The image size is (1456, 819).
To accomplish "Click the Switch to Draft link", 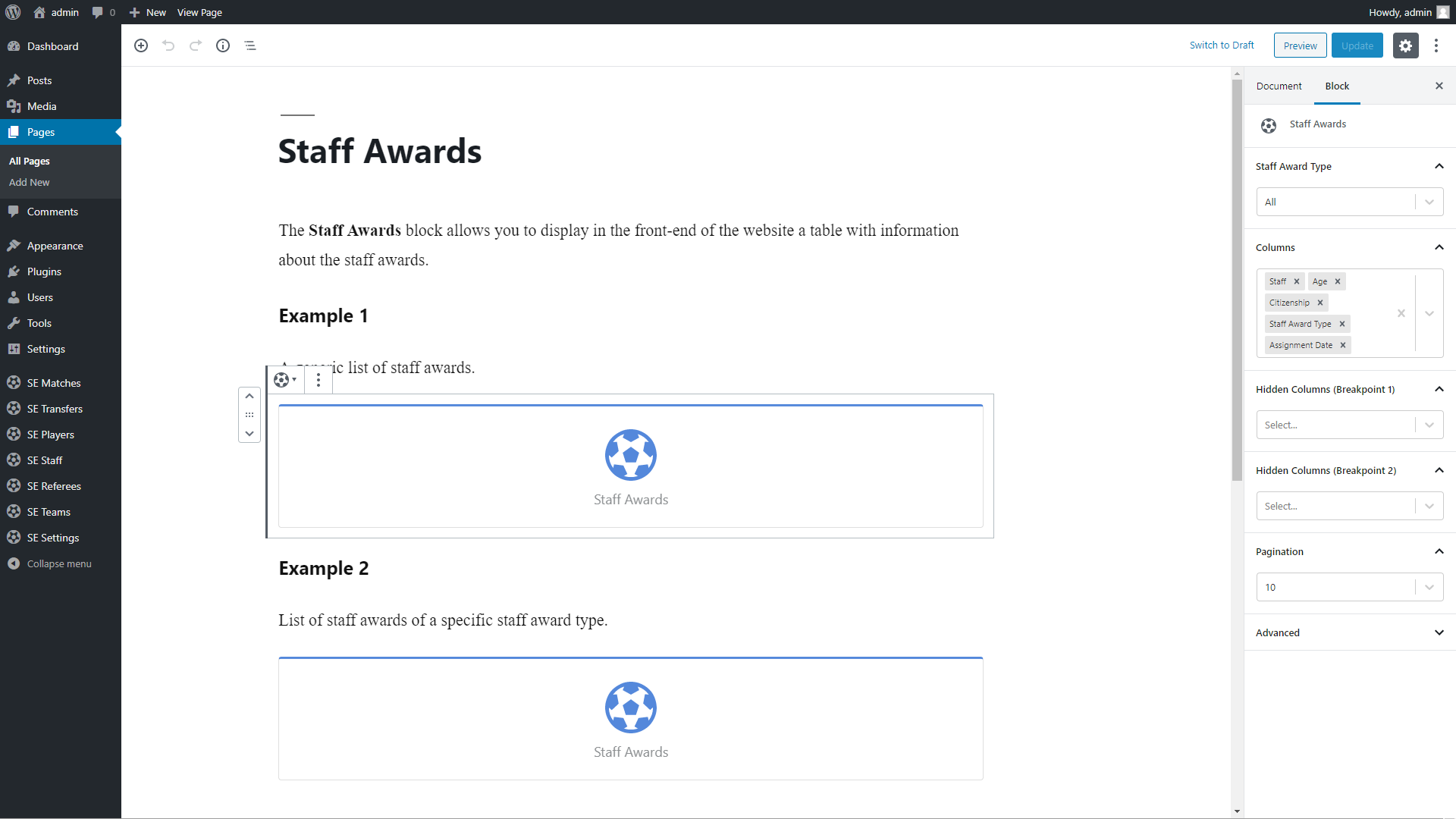I will [x=1222, y=45].
